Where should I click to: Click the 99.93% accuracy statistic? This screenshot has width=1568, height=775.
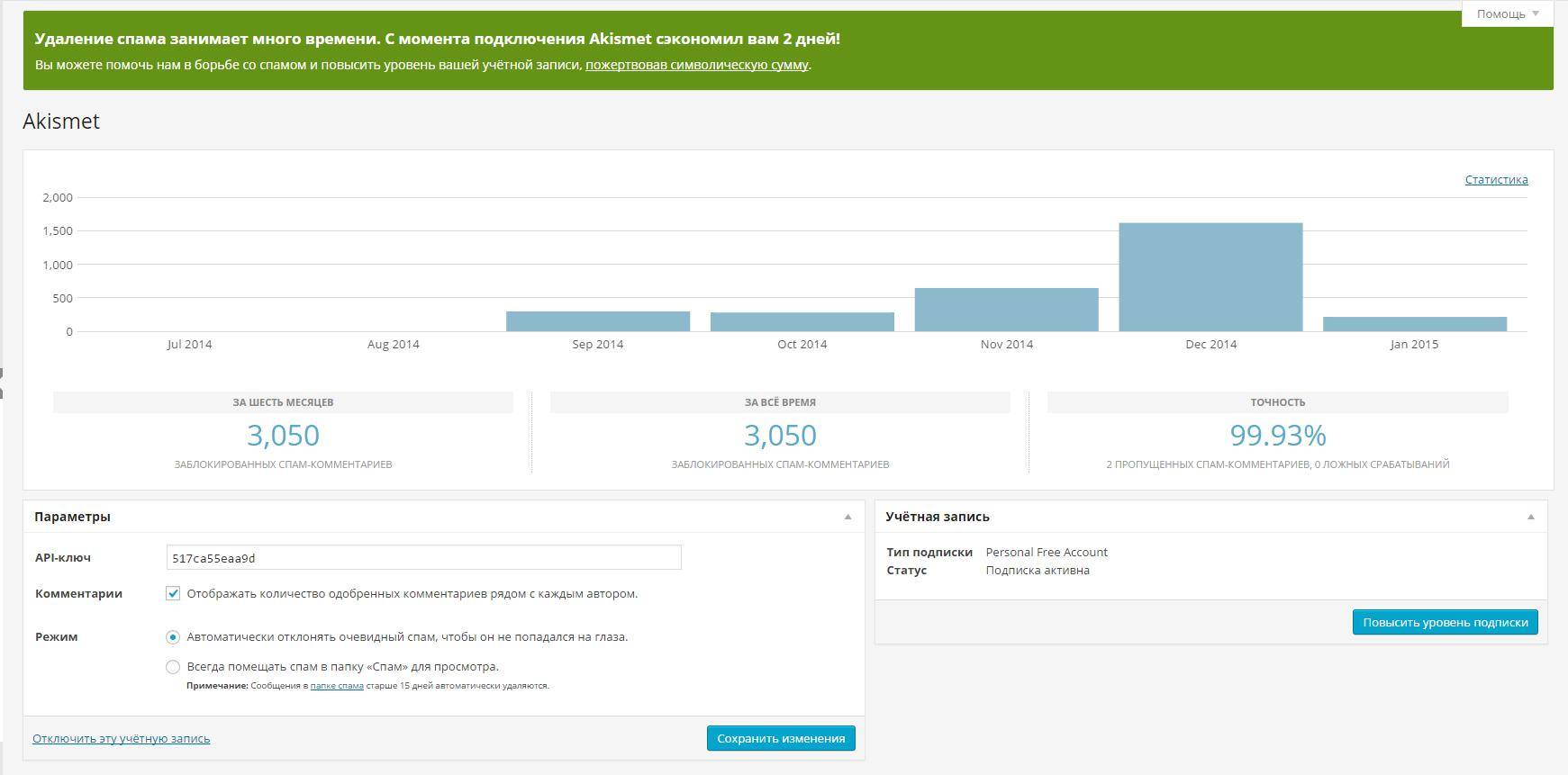1277,436
